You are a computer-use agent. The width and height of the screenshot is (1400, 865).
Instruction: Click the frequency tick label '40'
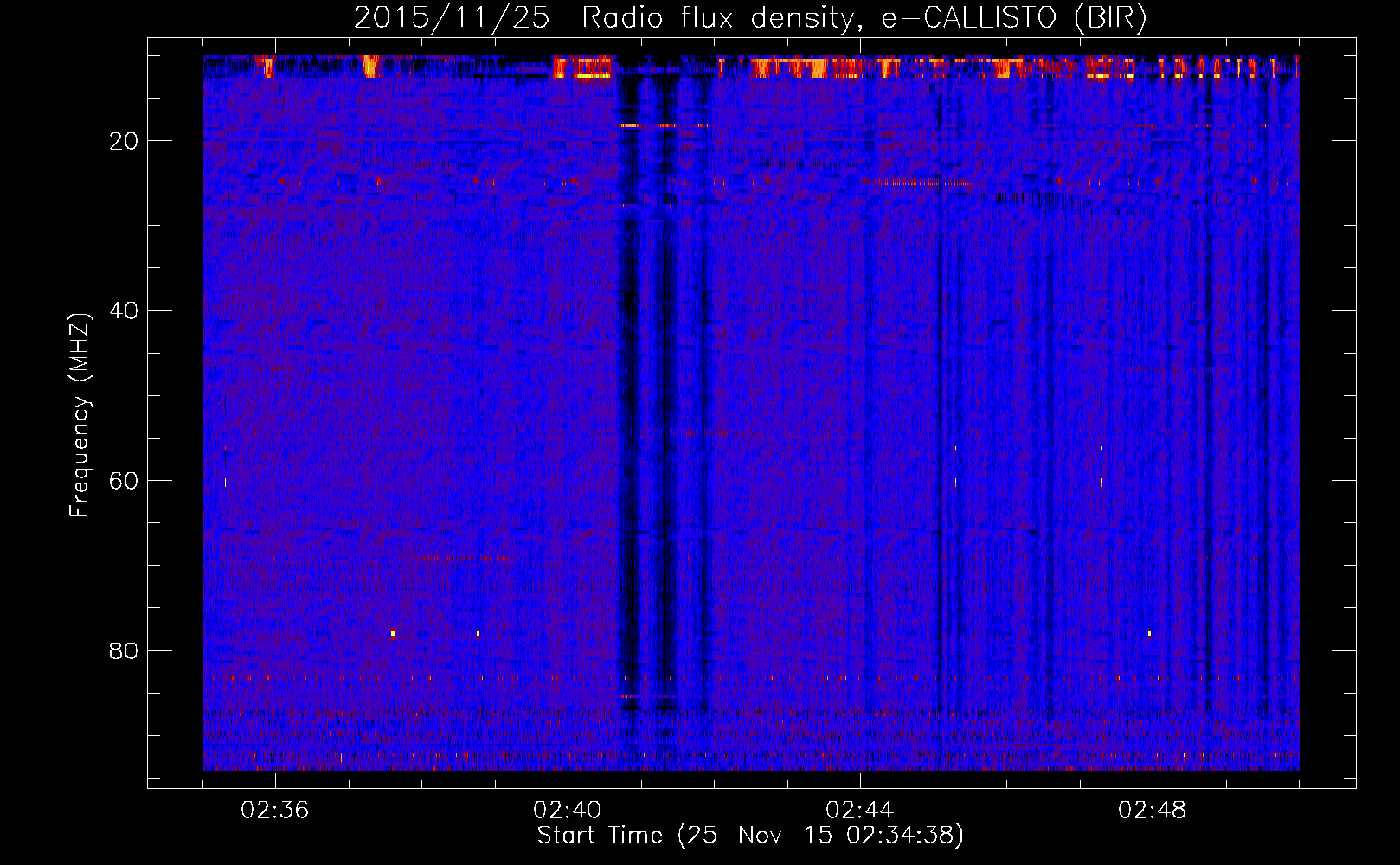(125, 311)
